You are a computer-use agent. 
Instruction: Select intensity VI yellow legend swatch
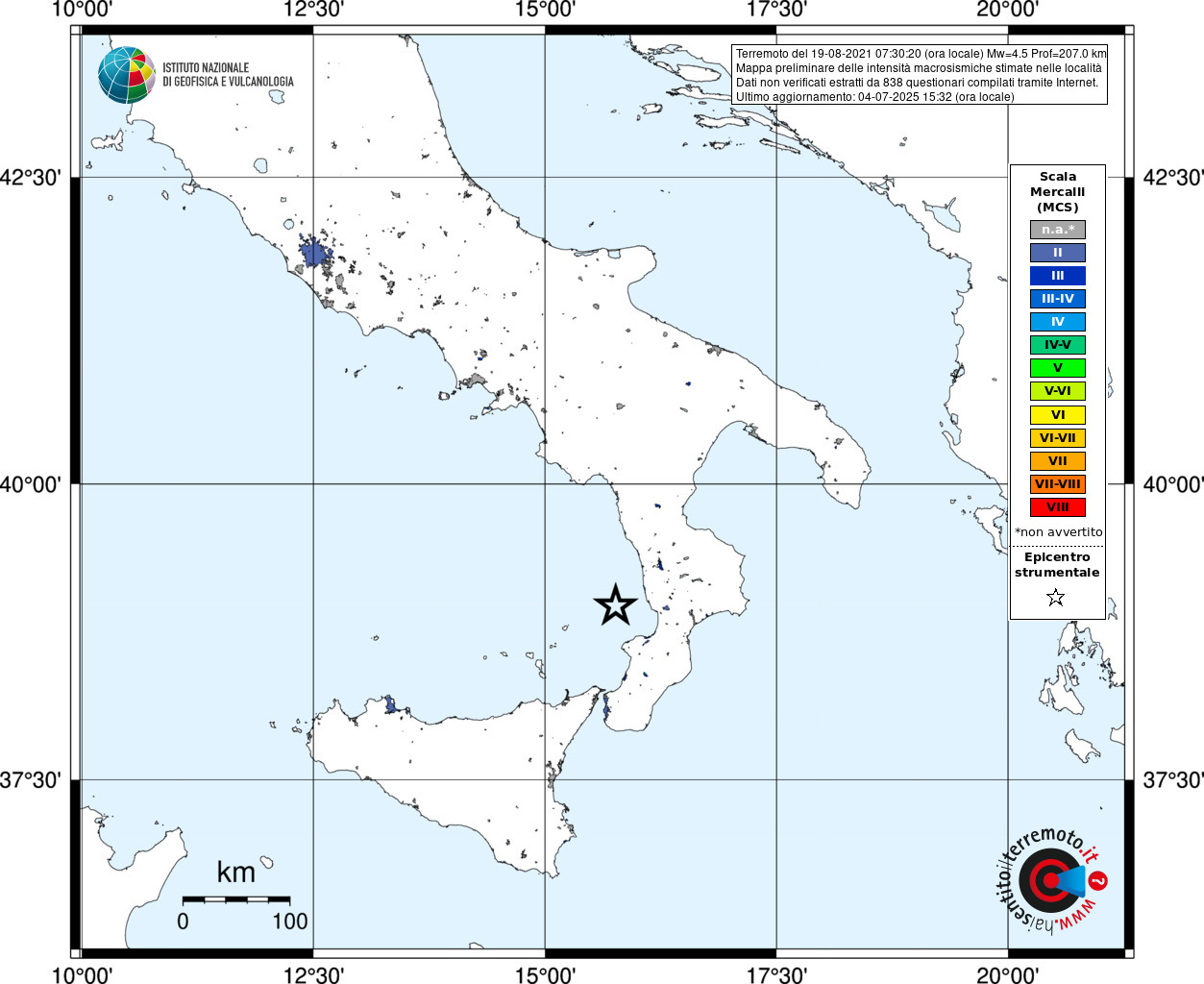point(1057,415)
